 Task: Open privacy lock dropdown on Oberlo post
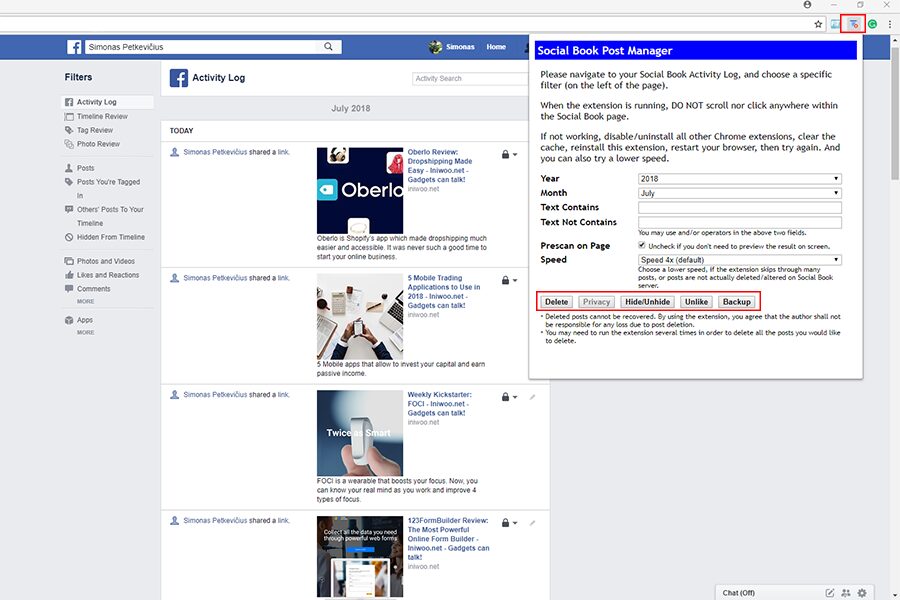click(x=510, y=155)
